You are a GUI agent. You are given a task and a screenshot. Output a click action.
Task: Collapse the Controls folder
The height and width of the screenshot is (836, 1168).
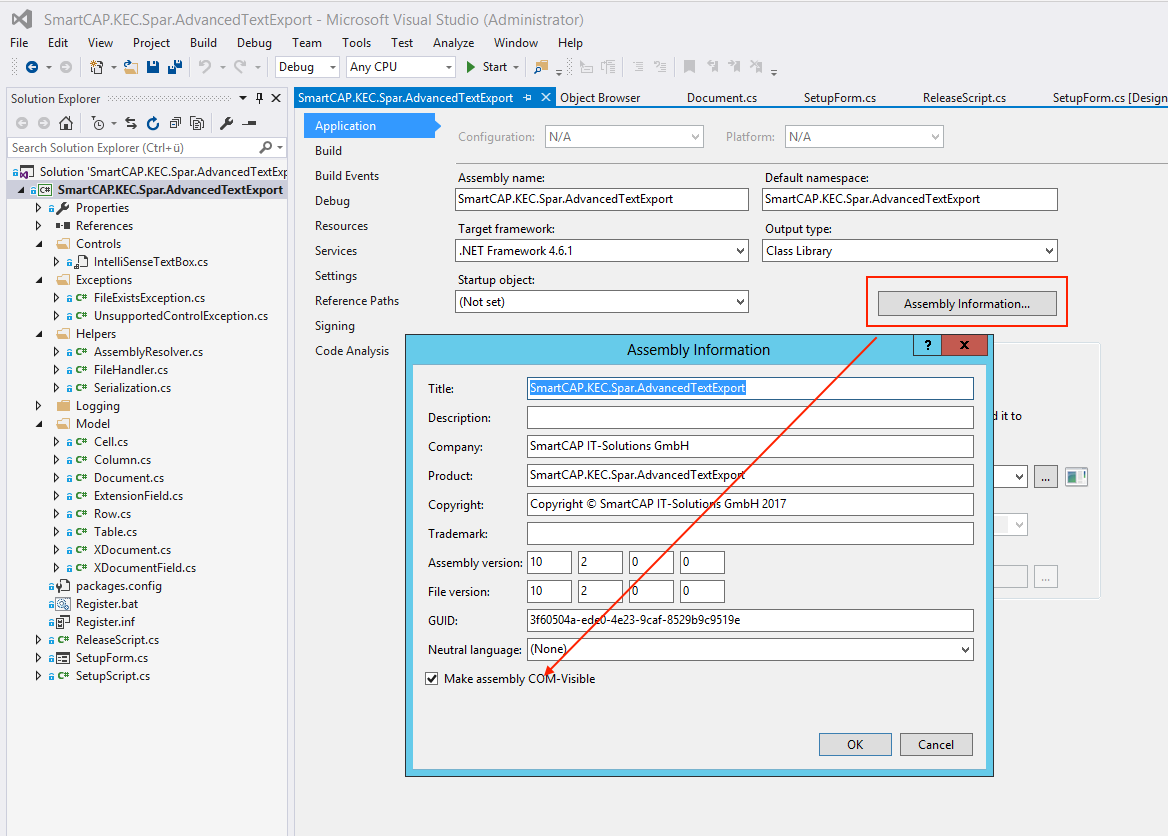click(39, 244)
